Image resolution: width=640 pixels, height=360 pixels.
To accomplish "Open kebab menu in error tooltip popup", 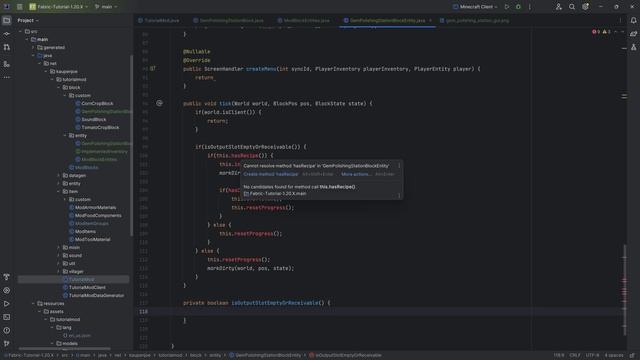I will (399, 166).
